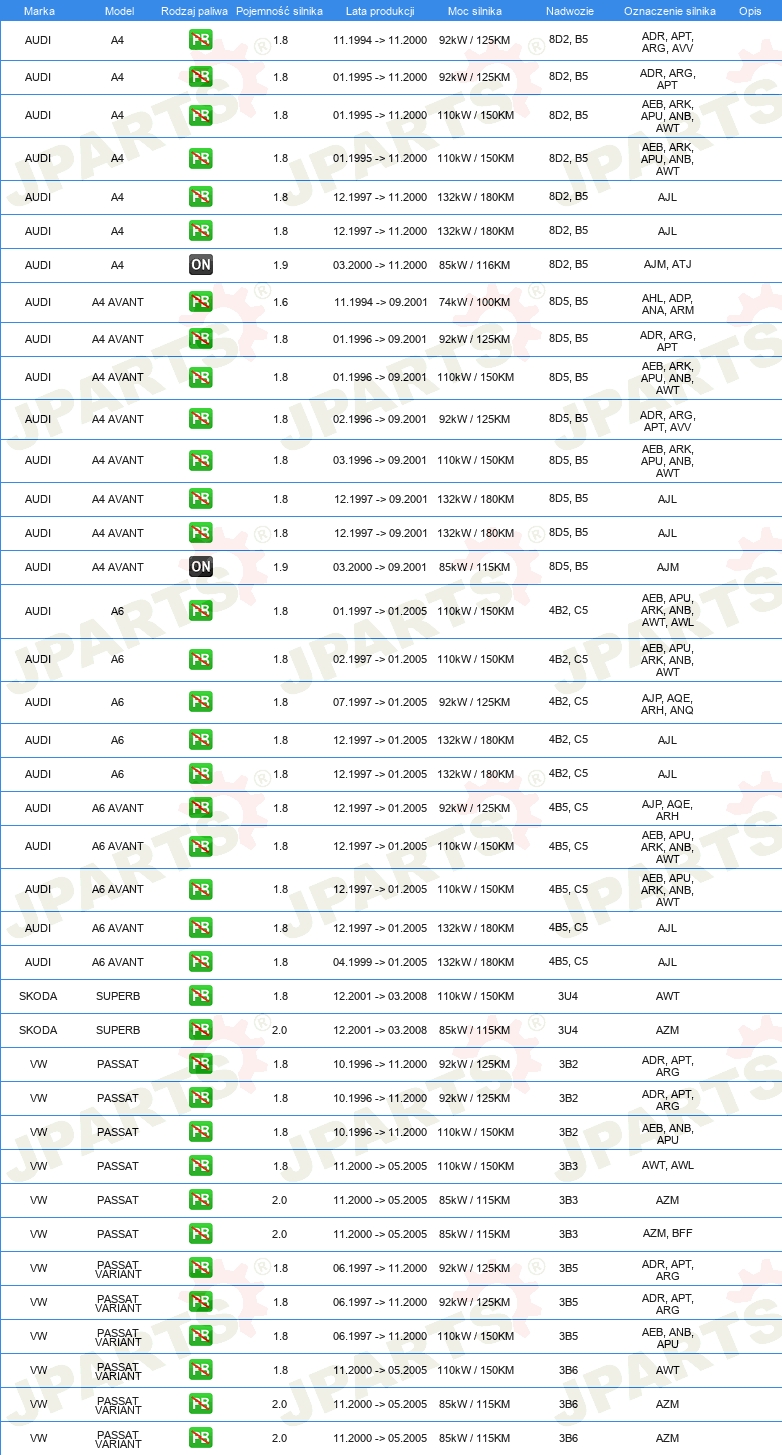Click the petrol icon for A6 AVANT 92kW row

click(x=201, y=807)
